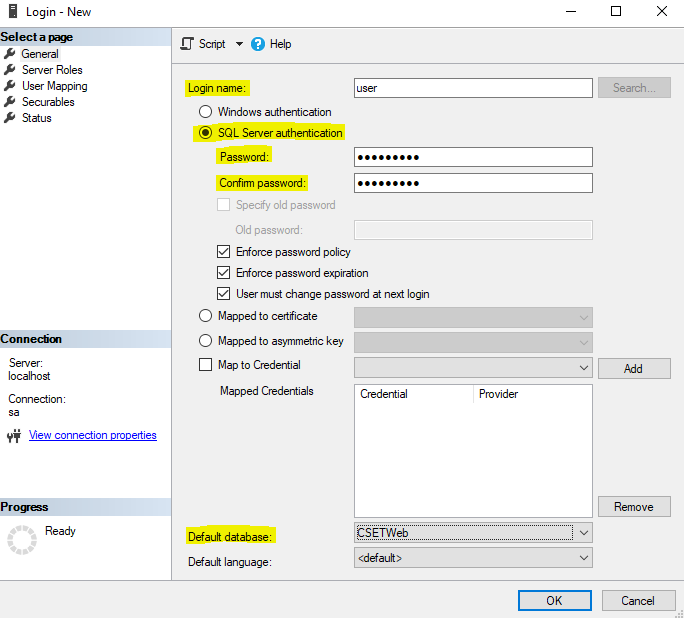Click the Credential column header
This screenshot has width=684, height=618.
point(414,394)
